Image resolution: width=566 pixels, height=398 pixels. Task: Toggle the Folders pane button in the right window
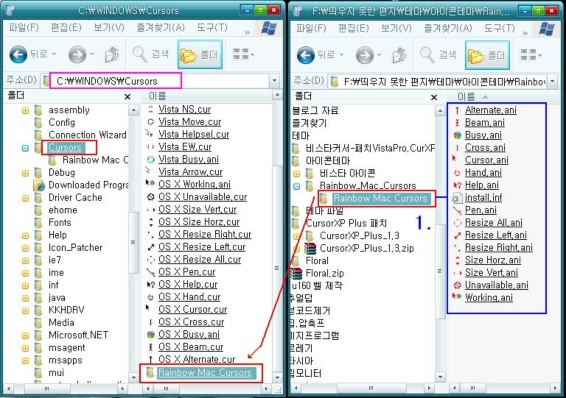point(487,55)
